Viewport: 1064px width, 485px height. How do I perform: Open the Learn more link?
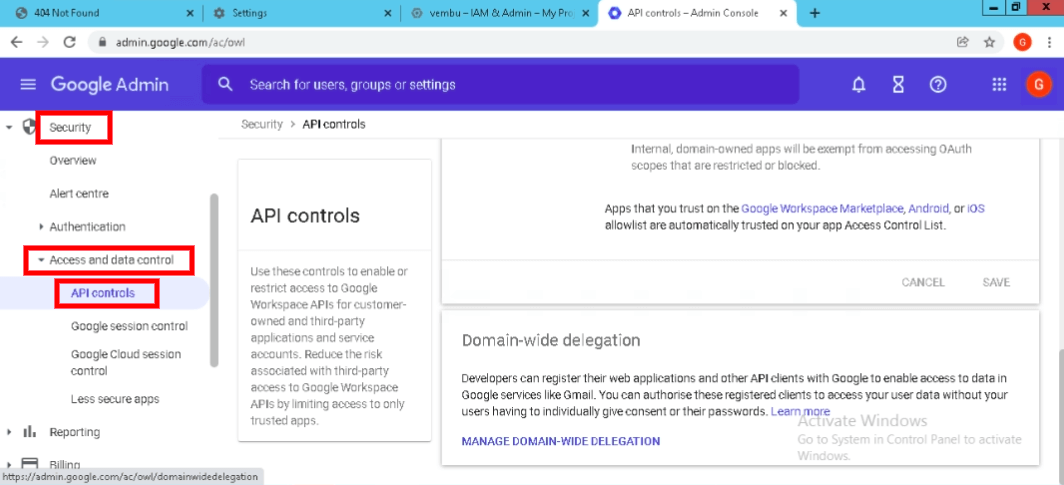pos(800,411)
